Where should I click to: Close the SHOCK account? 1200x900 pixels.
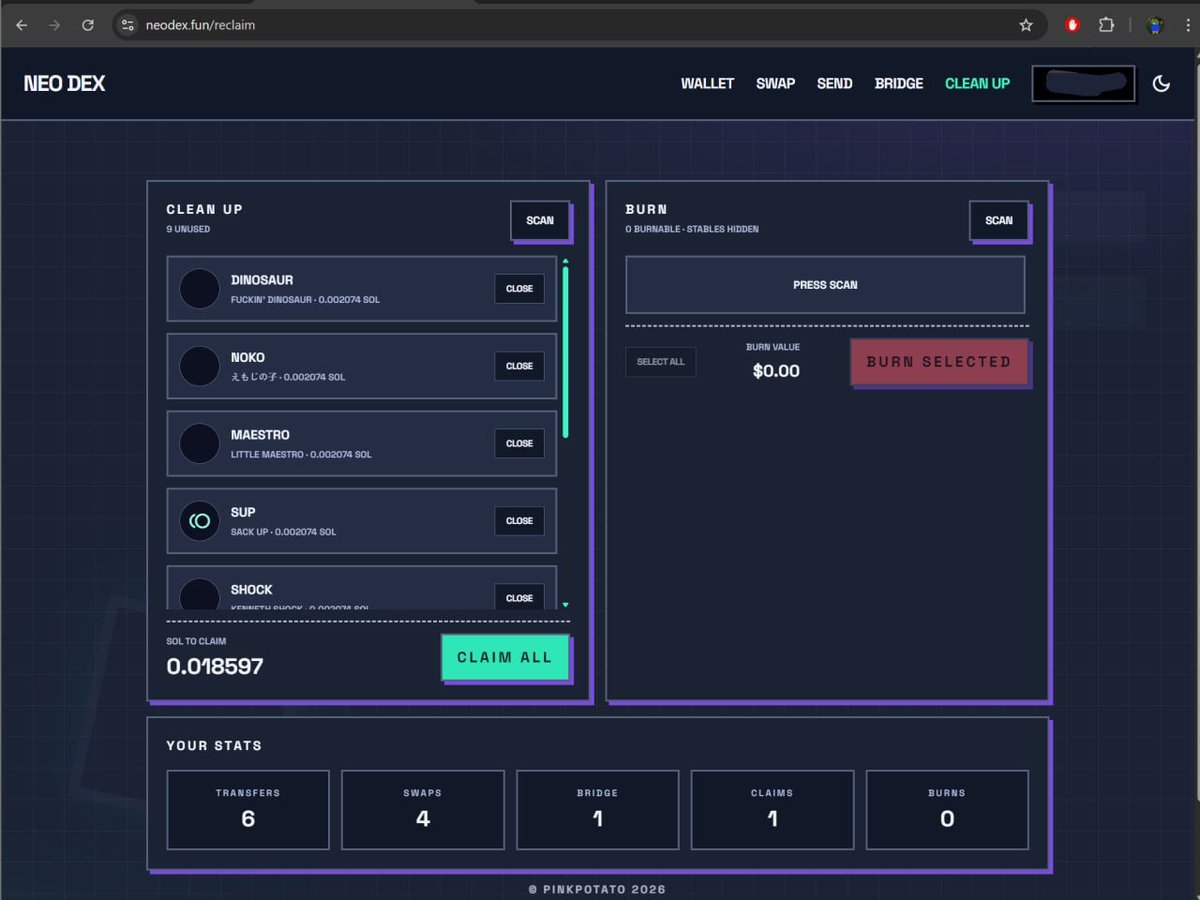(x=519, y=597)
